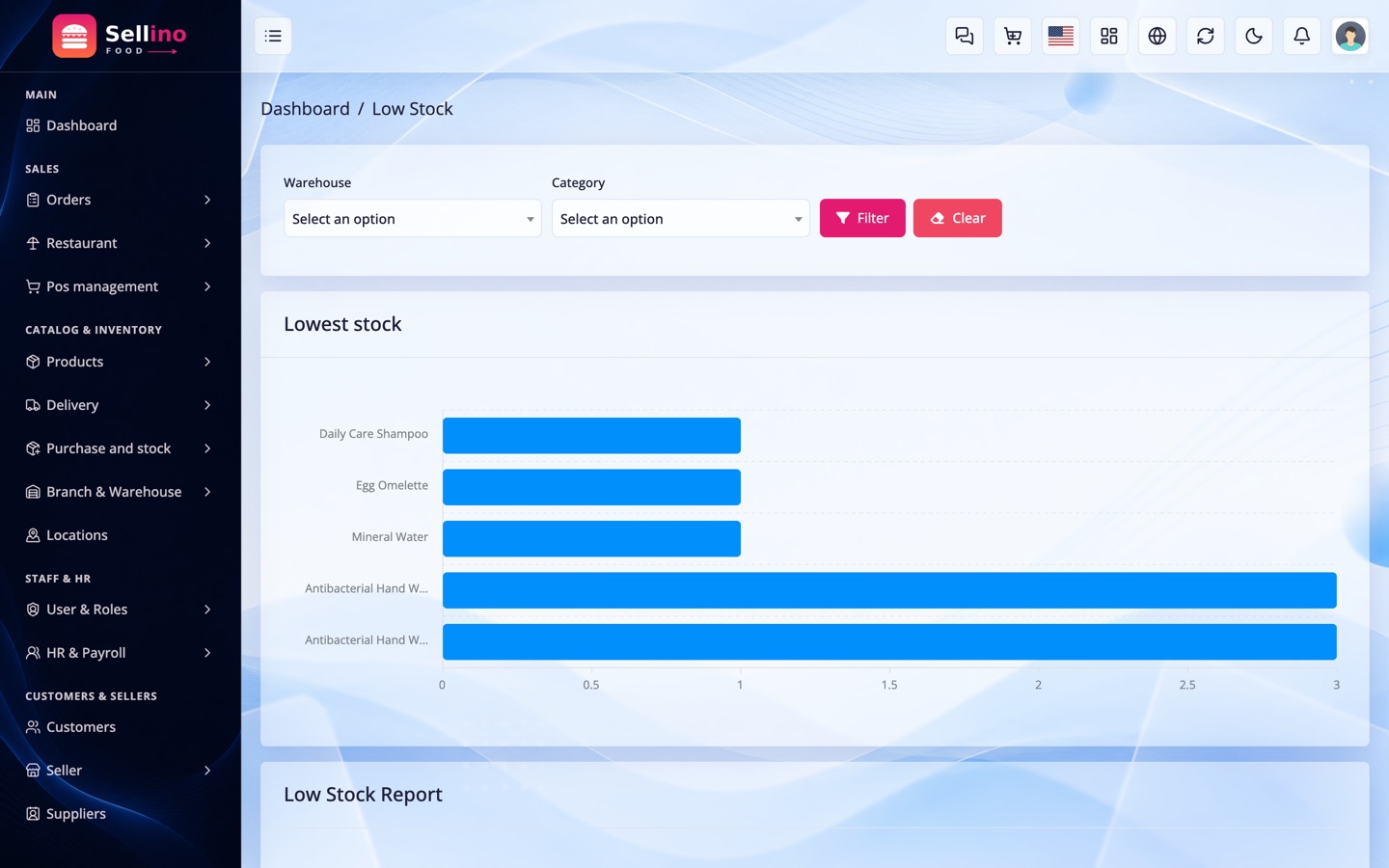Screen dimensions: 1389x868
Task: Click the refresh arrows icon
Action: tap(1206, 36)
